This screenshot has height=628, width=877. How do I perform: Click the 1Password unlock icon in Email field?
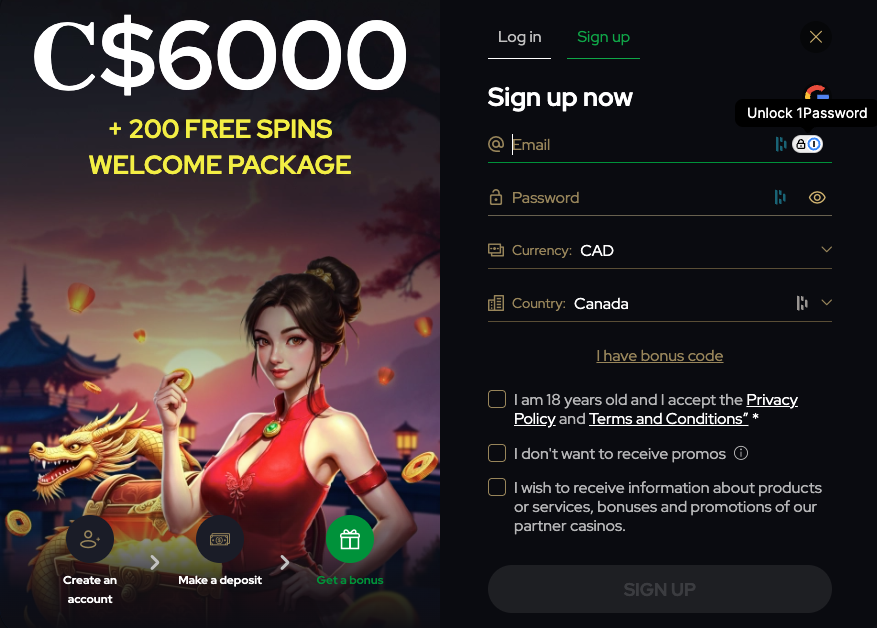click(807, 144)
